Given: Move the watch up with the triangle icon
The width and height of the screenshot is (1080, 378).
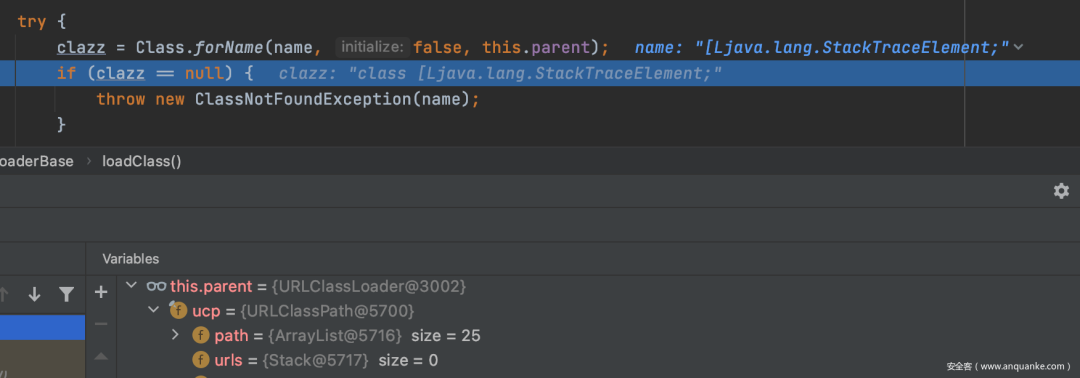Looking at the screenshot, I should 101,356.
